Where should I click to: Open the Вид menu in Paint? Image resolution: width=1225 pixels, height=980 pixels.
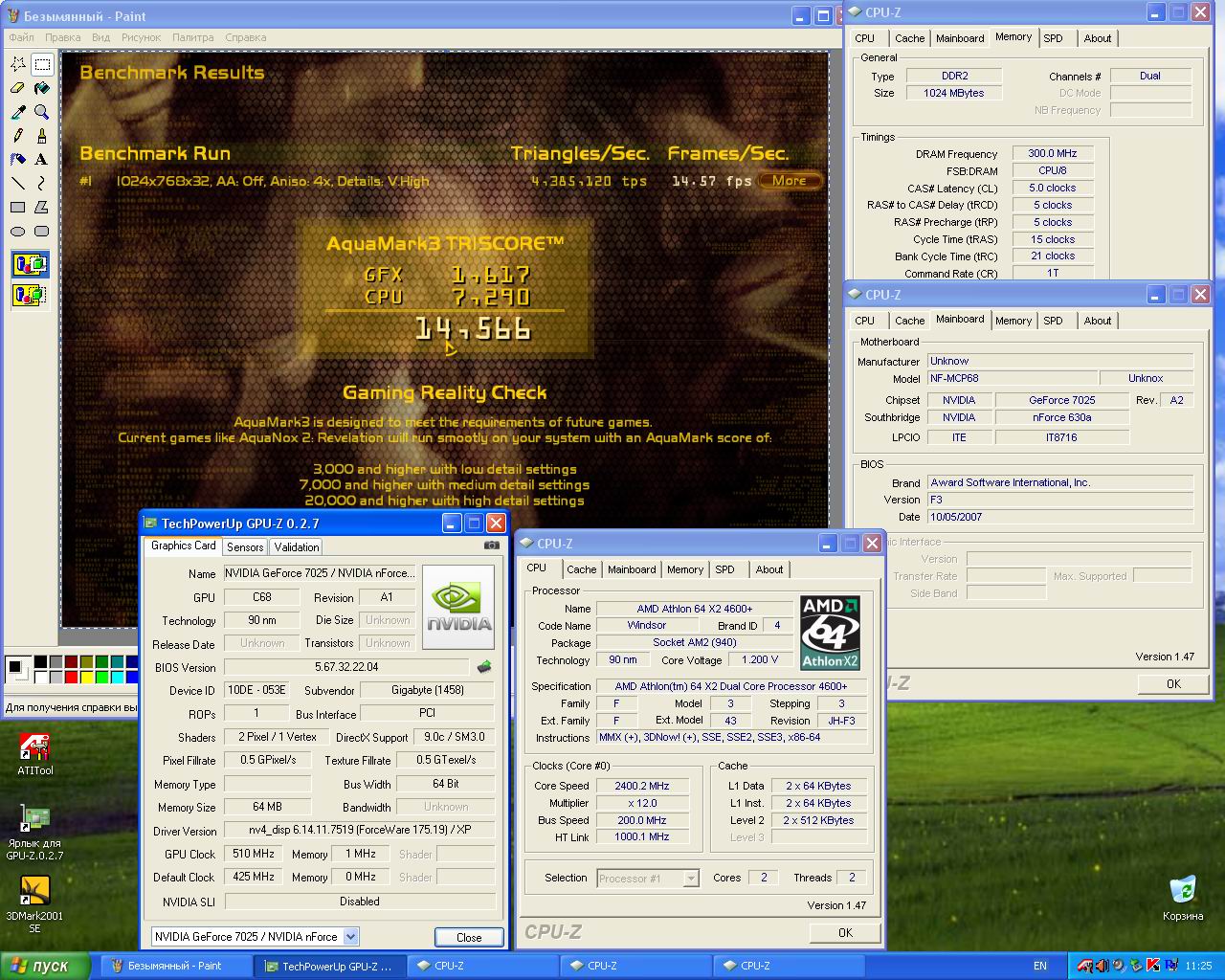(x=101, y=37)
